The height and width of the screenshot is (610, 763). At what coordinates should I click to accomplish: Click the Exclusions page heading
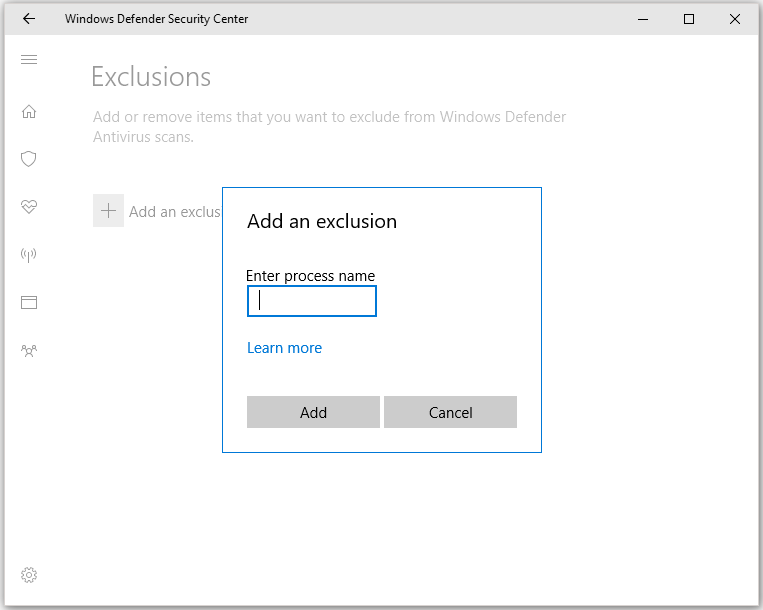coord(151,77)
